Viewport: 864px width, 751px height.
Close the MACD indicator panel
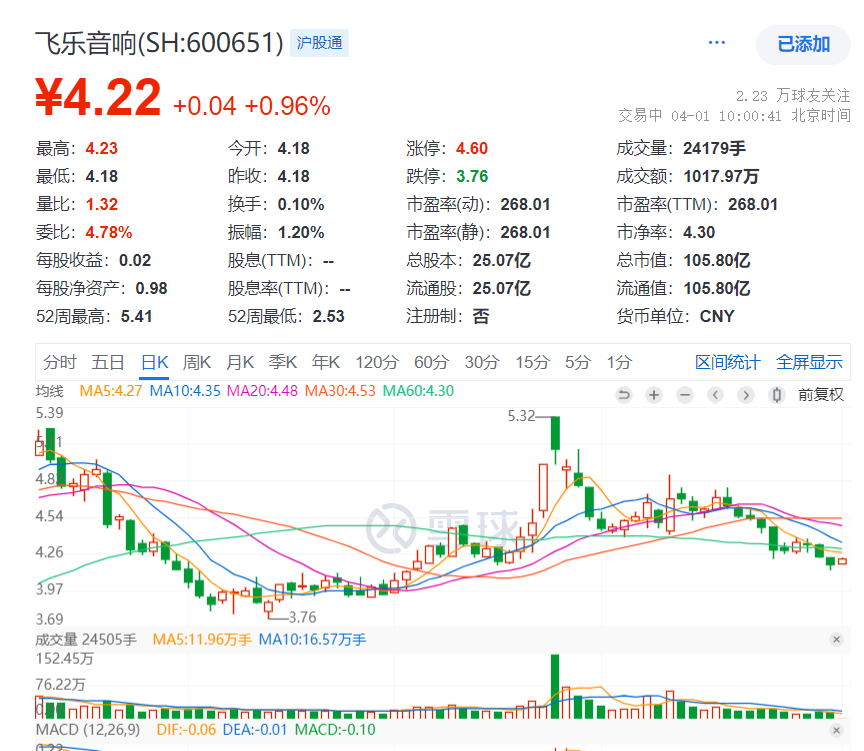[836, 730]
